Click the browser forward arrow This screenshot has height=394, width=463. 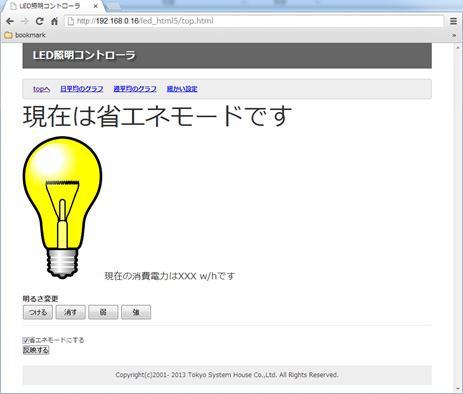point(25,21)
